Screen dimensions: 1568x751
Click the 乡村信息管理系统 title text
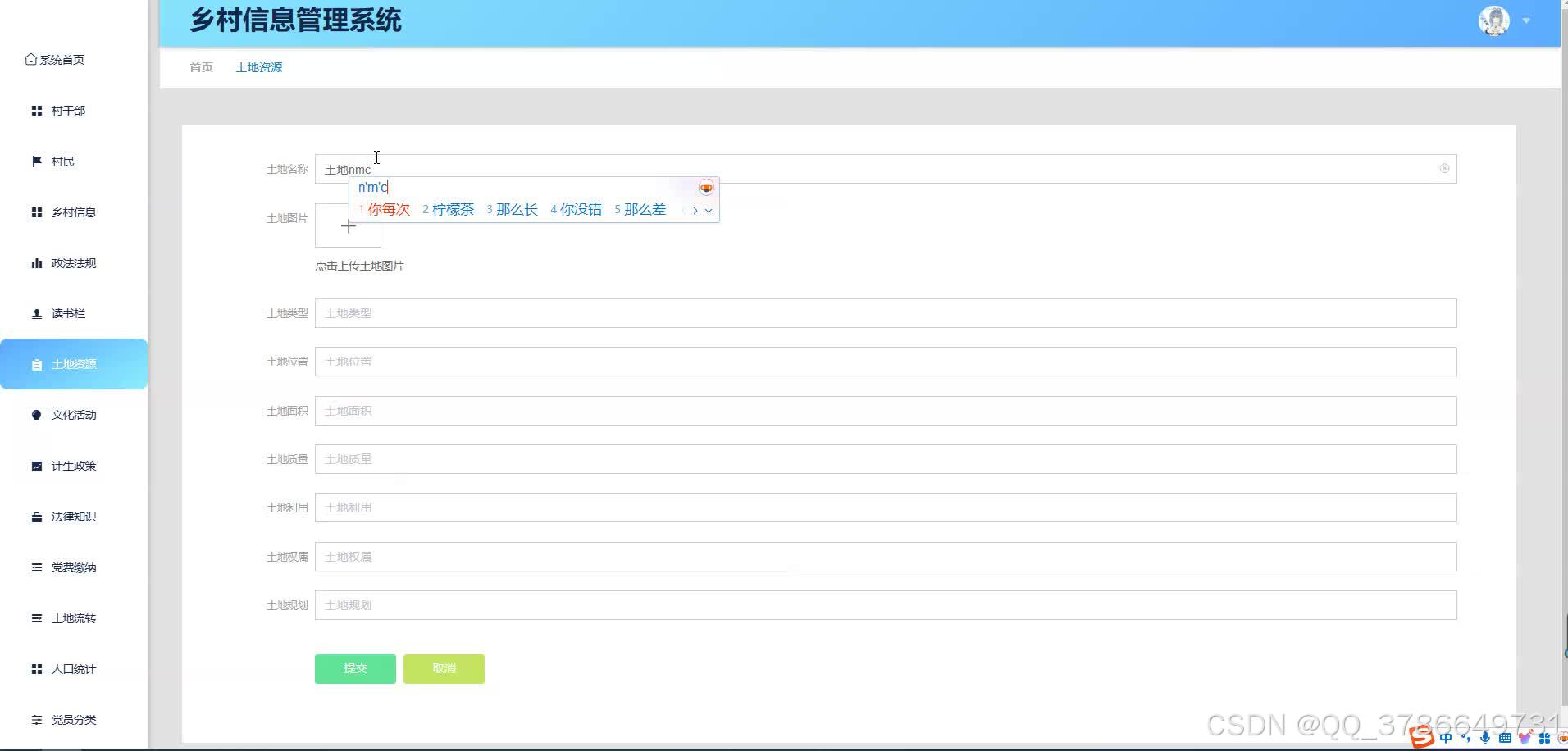tap(296, 20)
